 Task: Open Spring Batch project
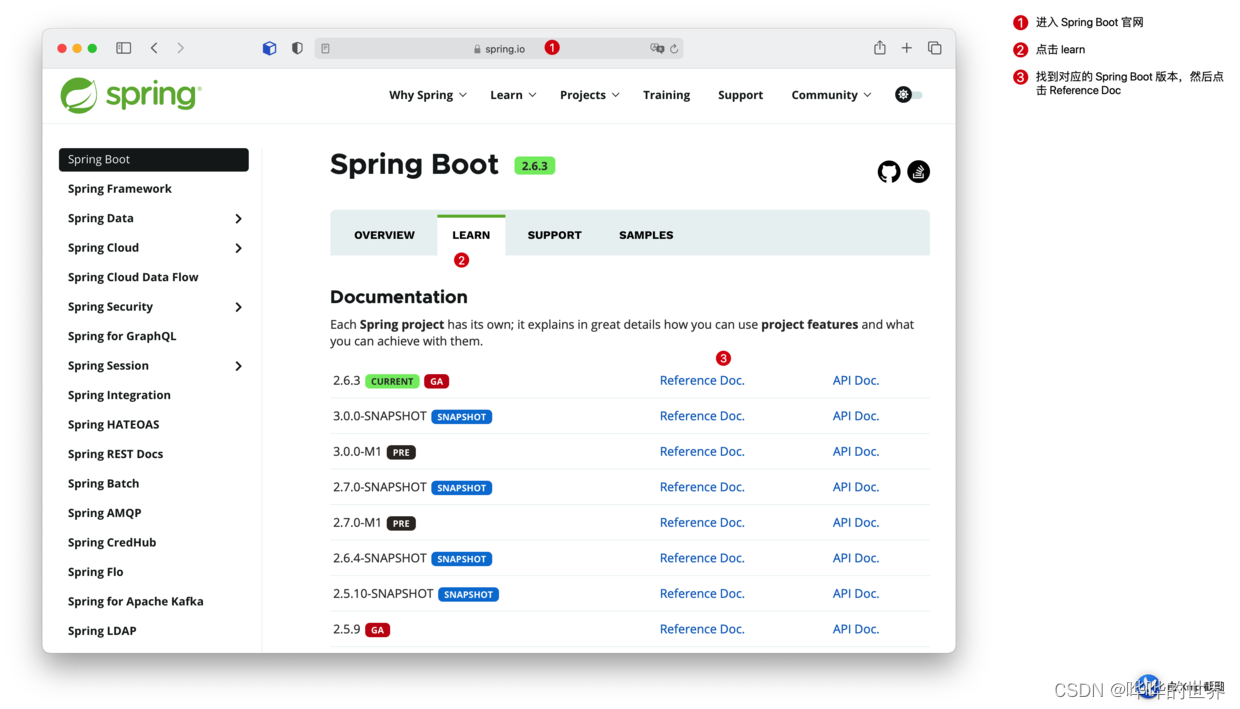[x=103, y=483]
